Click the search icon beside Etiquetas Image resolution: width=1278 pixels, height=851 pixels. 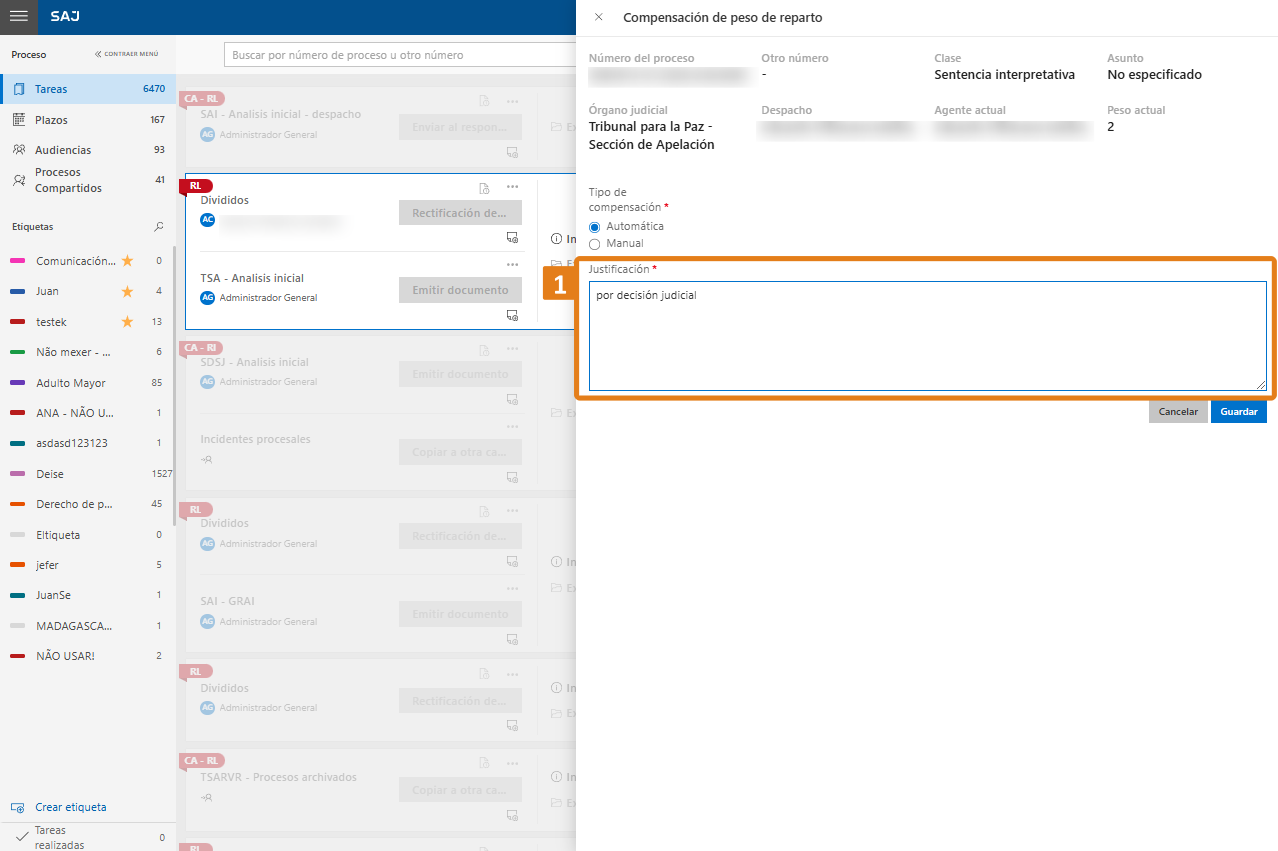click(158, 227)
